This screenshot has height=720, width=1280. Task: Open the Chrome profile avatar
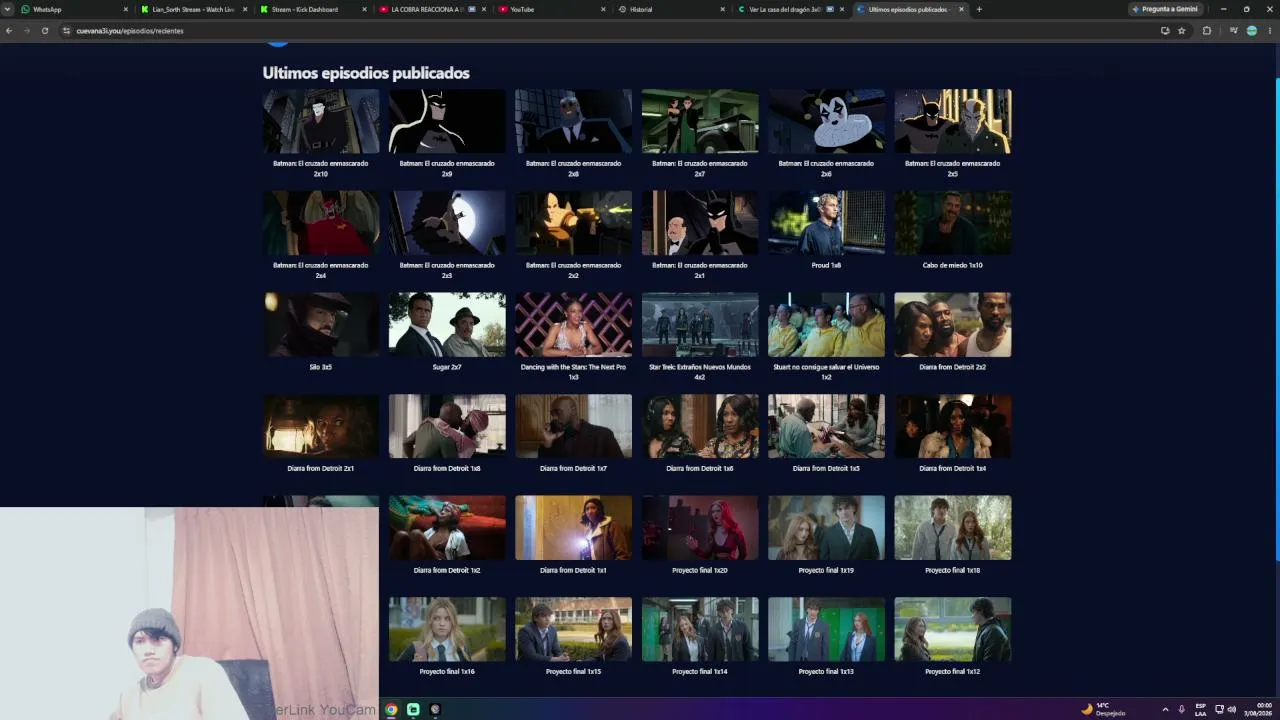click(x=1252, y=31)
